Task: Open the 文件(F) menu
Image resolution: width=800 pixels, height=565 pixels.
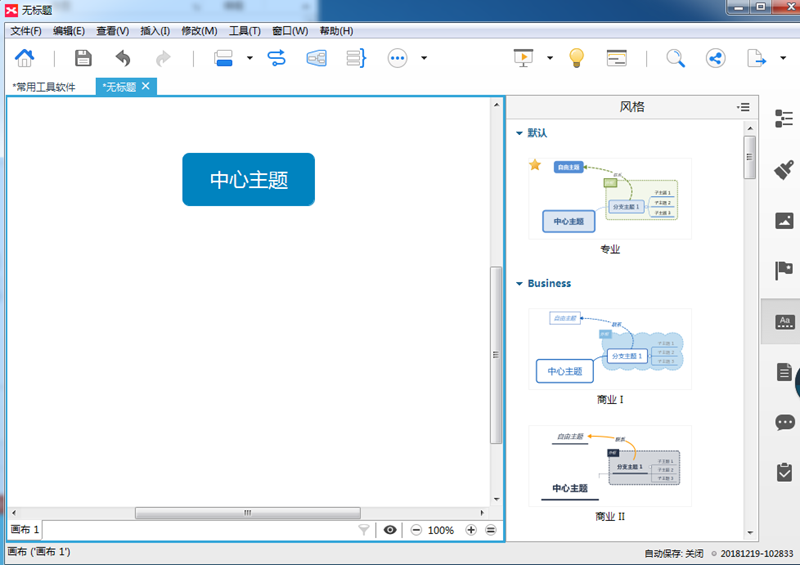Action: coord(26,31)
